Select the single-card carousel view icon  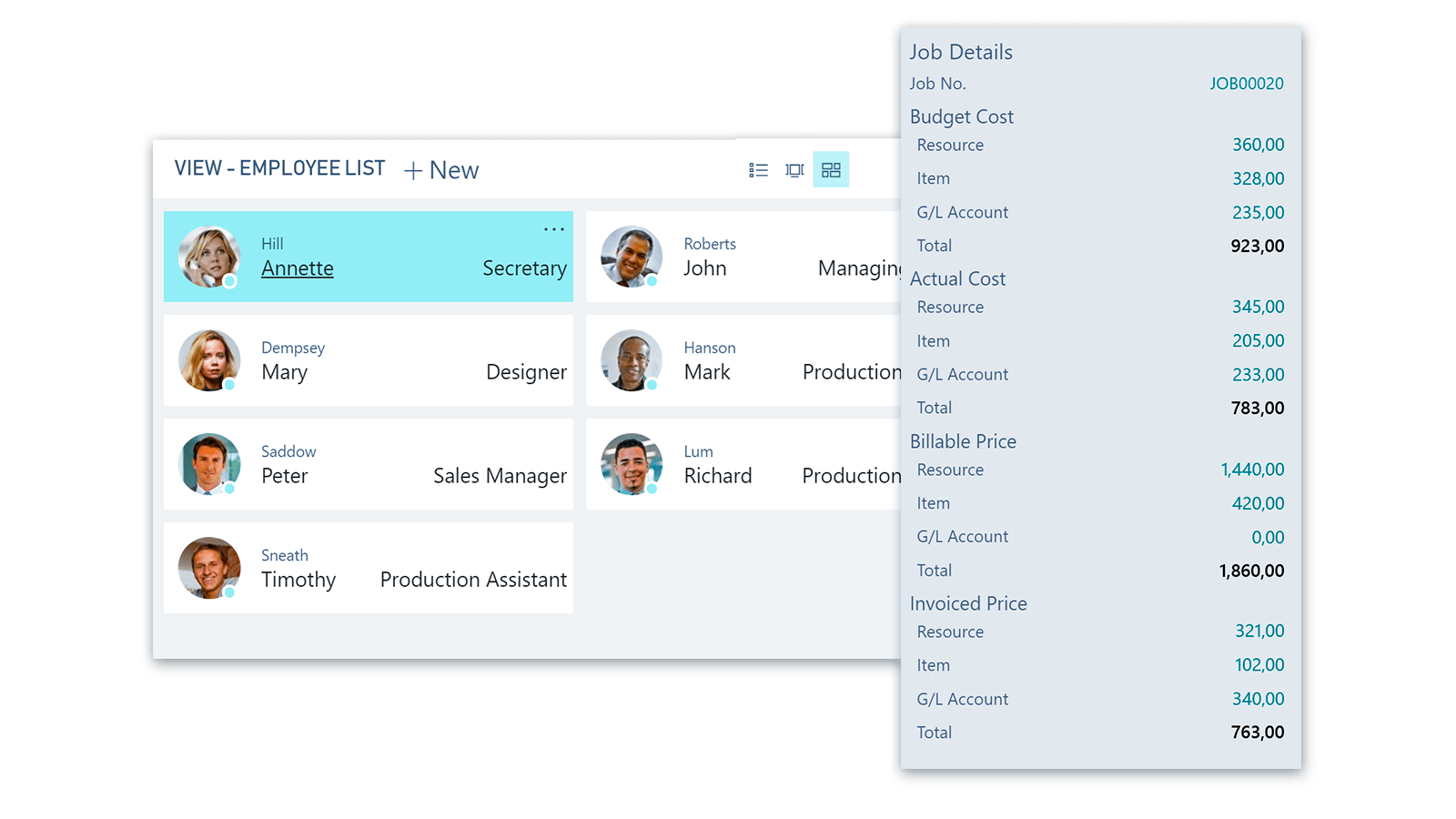[794, 169]
